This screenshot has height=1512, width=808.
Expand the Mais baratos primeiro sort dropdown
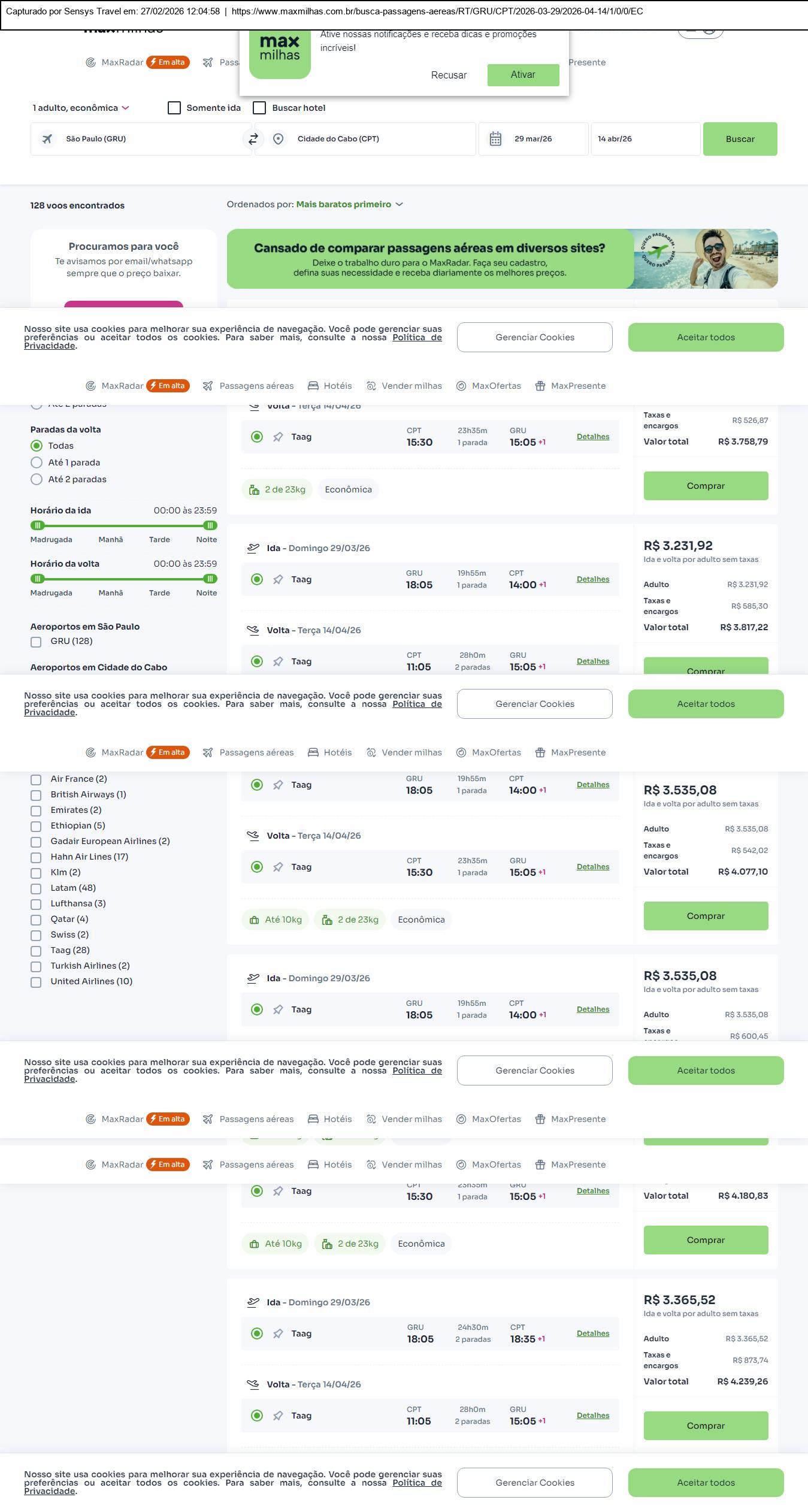pyautogui.click(x=349, y=204)
